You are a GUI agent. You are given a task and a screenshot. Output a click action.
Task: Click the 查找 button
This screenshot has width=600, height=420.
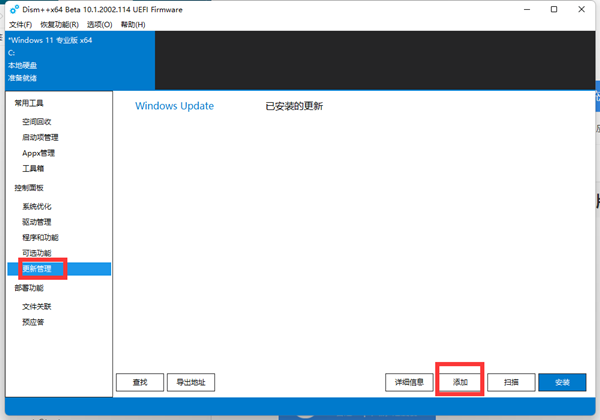pos(140,382)
